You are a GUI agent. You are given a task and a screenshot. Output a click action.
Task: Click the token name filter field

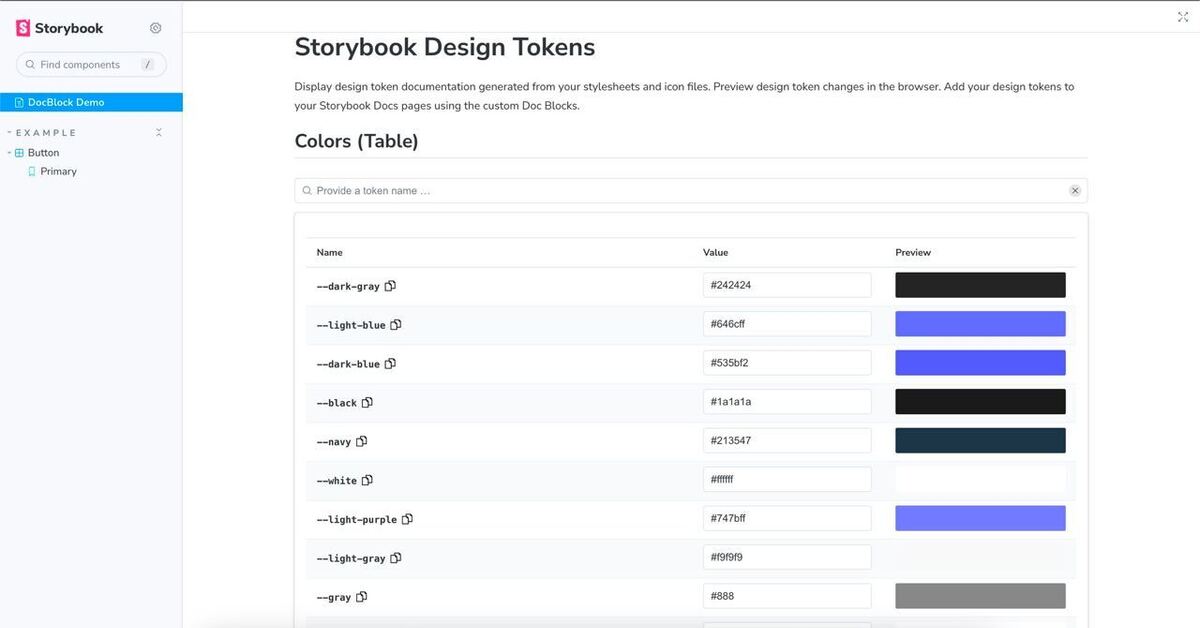pyautogui.click(x=680, y=191)
